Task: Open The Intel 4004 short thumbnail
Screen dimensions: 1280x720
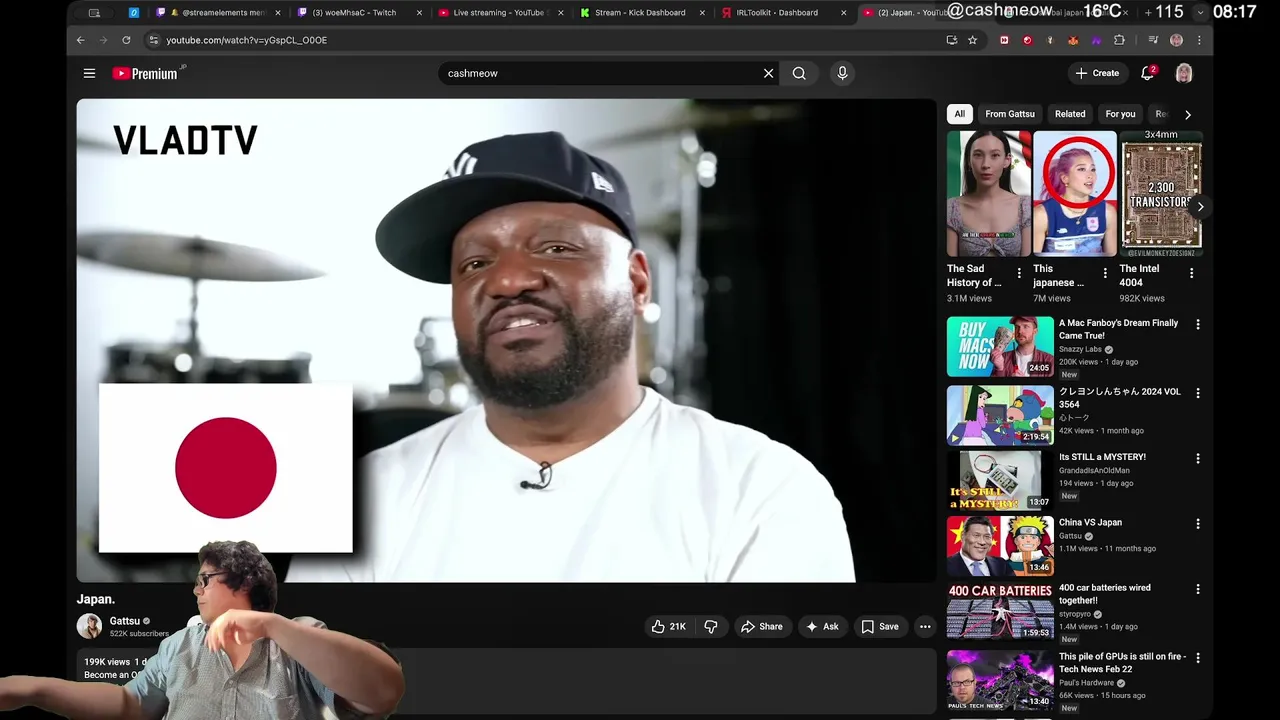Action: coord(1160,194)
